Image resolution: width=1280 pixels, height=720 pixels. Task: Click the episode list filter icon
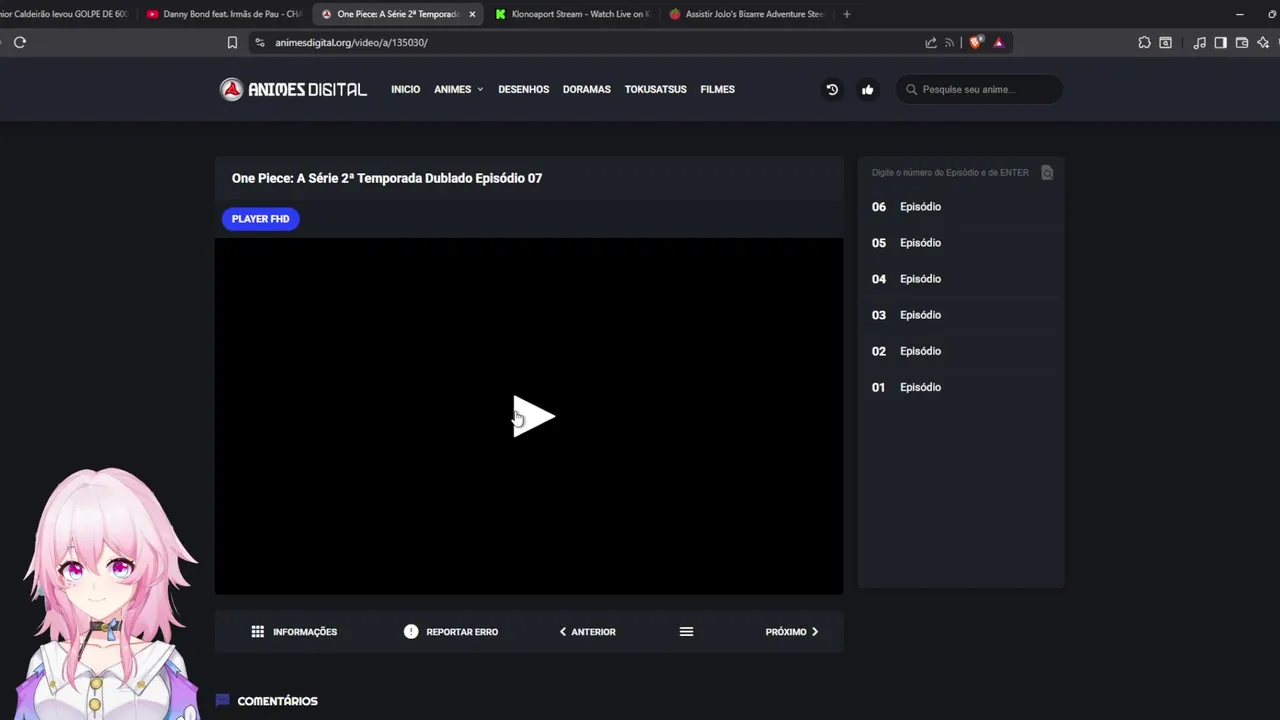pos(1047,172)
